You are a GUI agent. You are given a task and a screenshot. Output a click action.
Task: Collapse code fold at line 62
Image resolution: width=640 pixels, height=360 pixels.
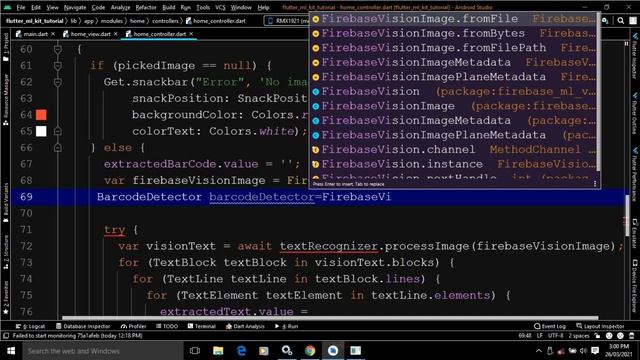click(x=58, y=82)
